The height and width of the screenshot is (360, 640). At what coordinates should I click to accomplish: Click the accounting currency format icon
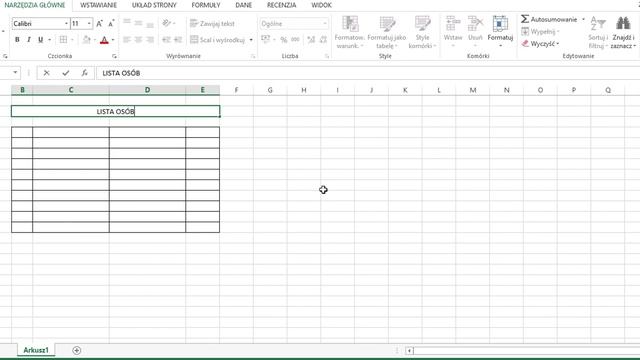266,40
